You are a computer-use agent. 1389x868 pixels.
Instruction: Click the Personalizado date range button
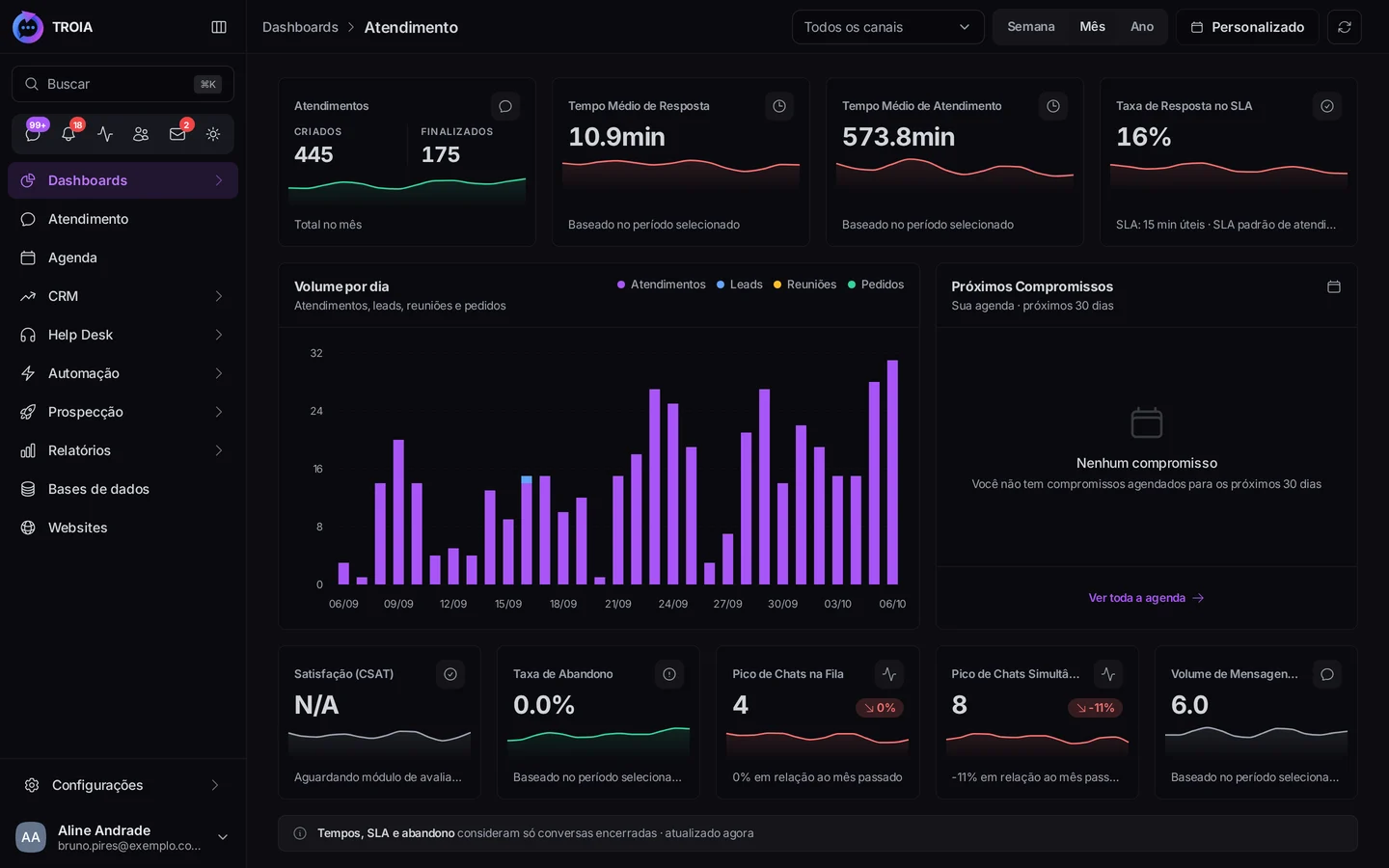coord(1247,27)
